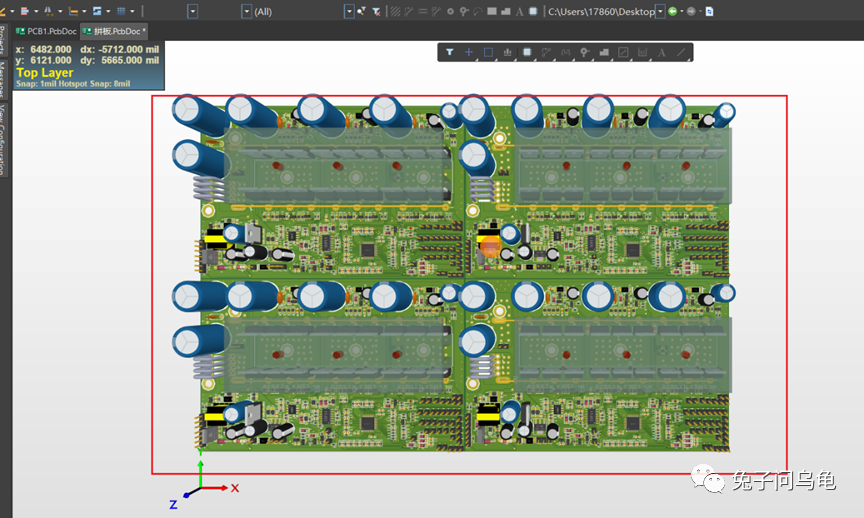Screen dimensions: 864x518
Task: Switch to the PCB1.PcbDoc tab
Action: (46, 31)
